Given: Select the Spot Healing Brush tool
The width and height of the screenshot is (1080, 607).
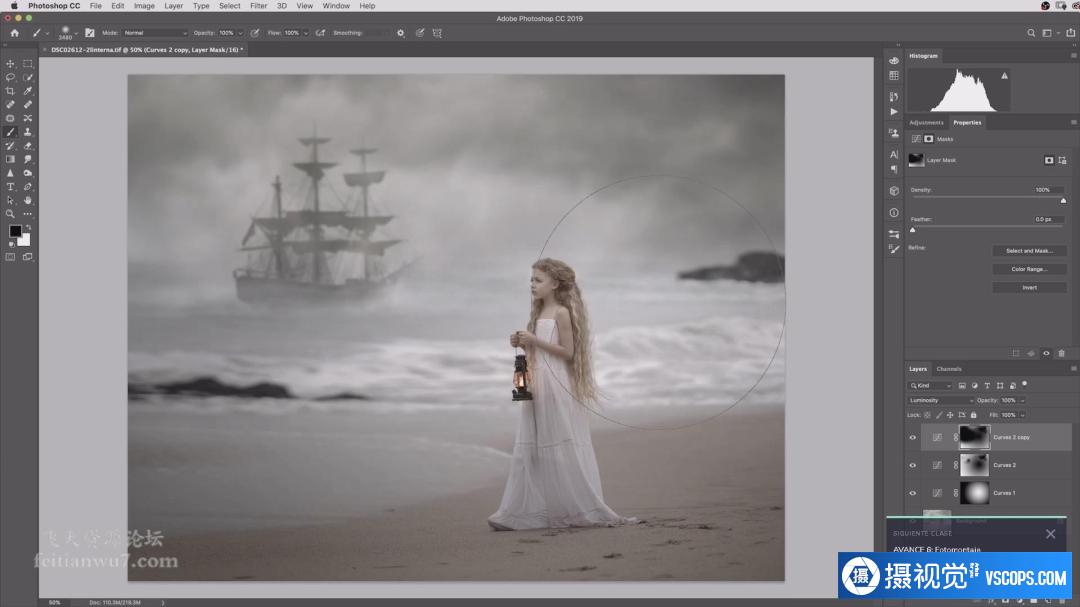Looking at the screenshot, I should point(10,105).
